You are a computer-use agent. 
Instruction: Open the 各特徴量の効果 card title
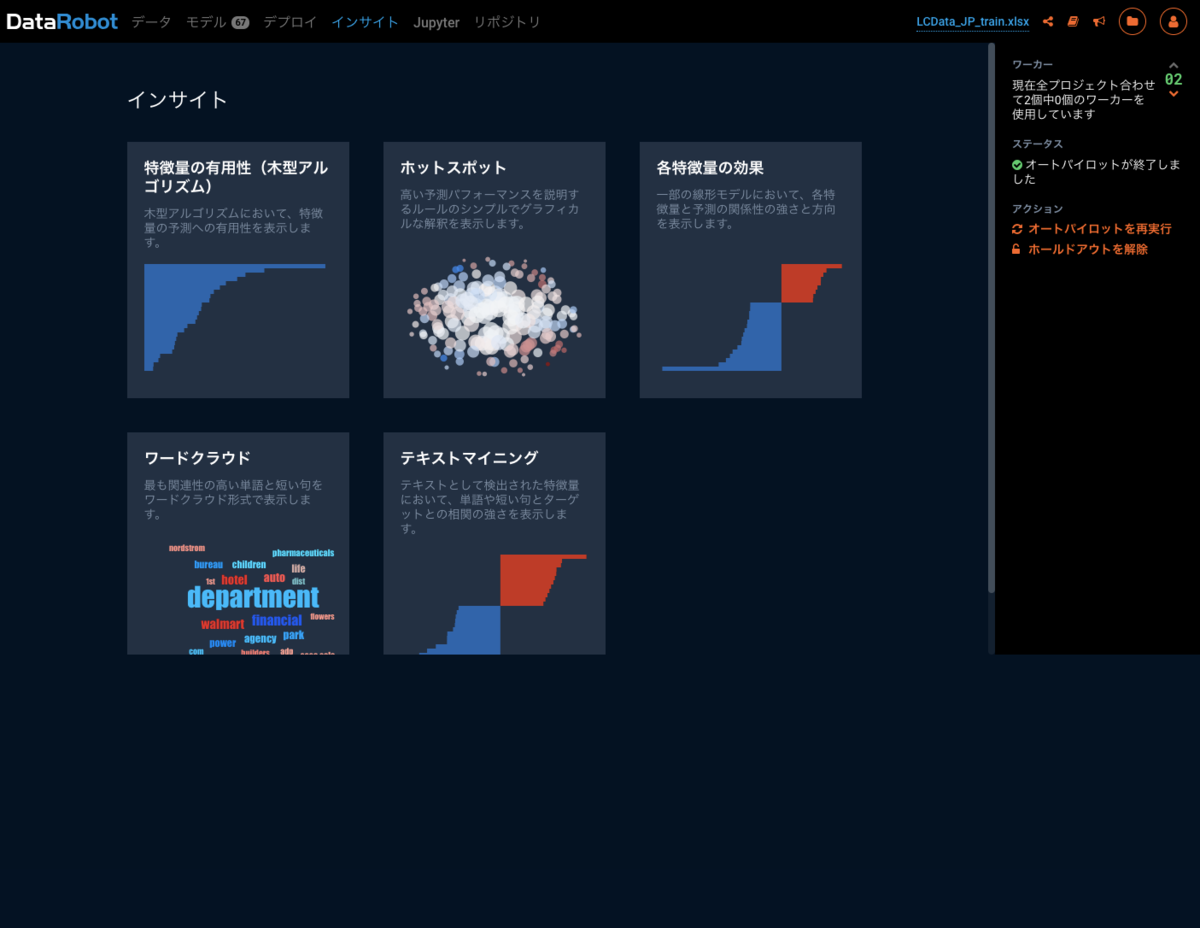(x=710, y=168)
